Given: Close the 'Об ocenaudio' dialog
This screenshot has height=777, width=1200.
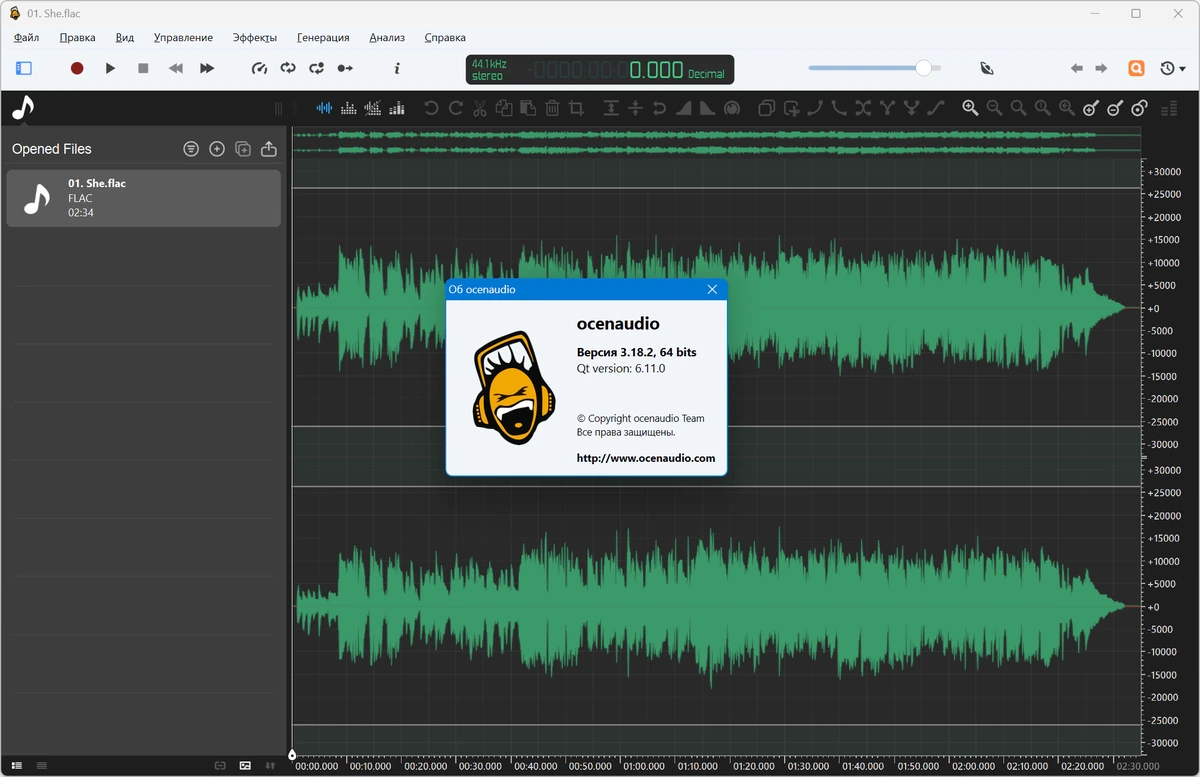Looking at the screenshot, I should point(712,289).
